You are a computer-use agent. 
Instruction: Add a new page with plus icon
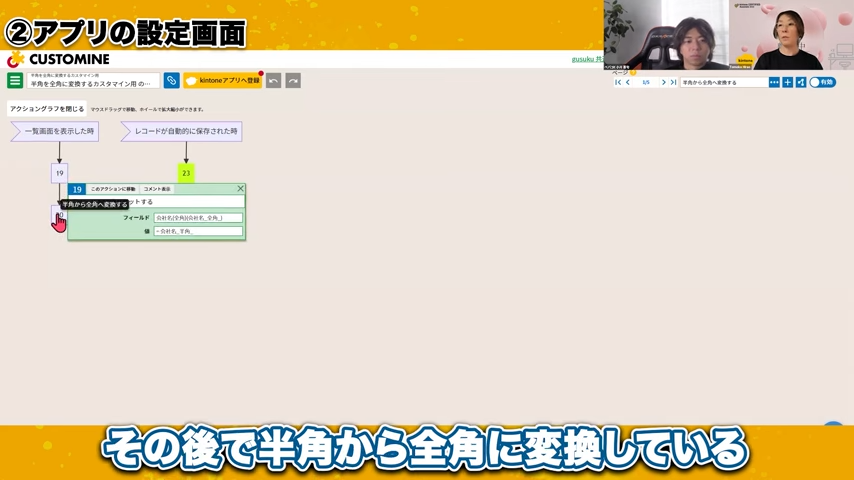pyautogui.click(x=788, y=82)
